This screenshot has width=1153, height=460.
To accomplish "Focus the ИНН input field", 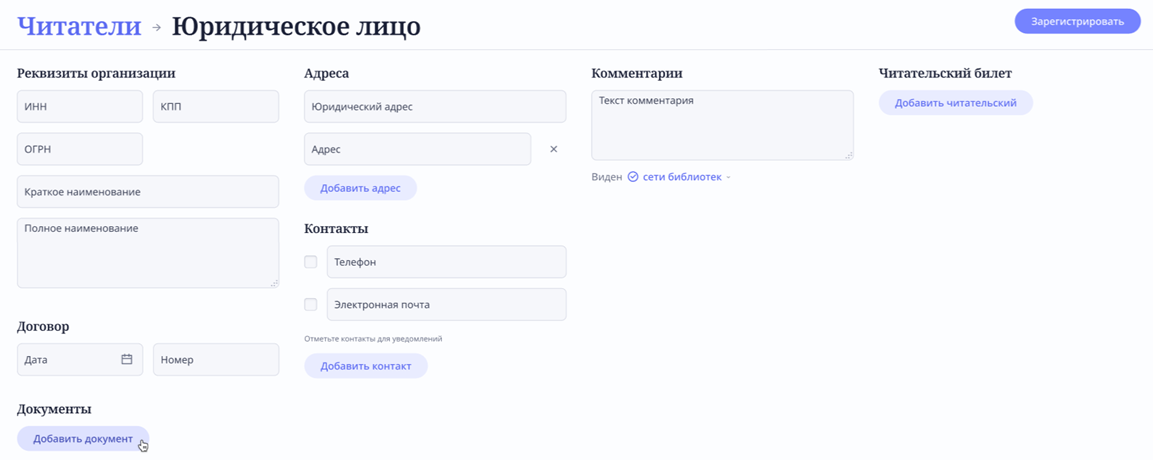I will 79,107.
